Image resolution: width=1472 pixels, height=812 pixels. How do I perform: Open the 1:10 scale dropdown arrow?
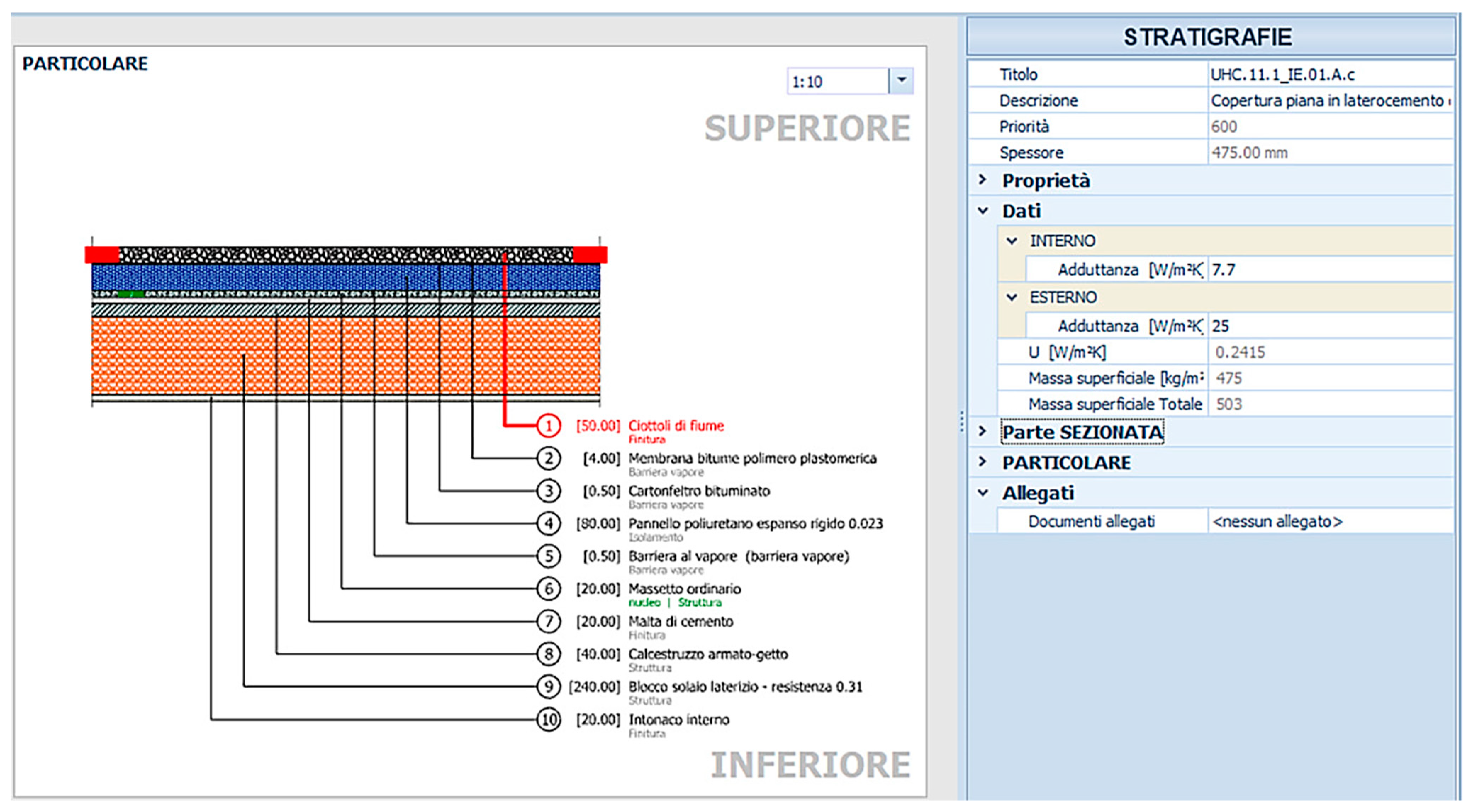point(901,80)
